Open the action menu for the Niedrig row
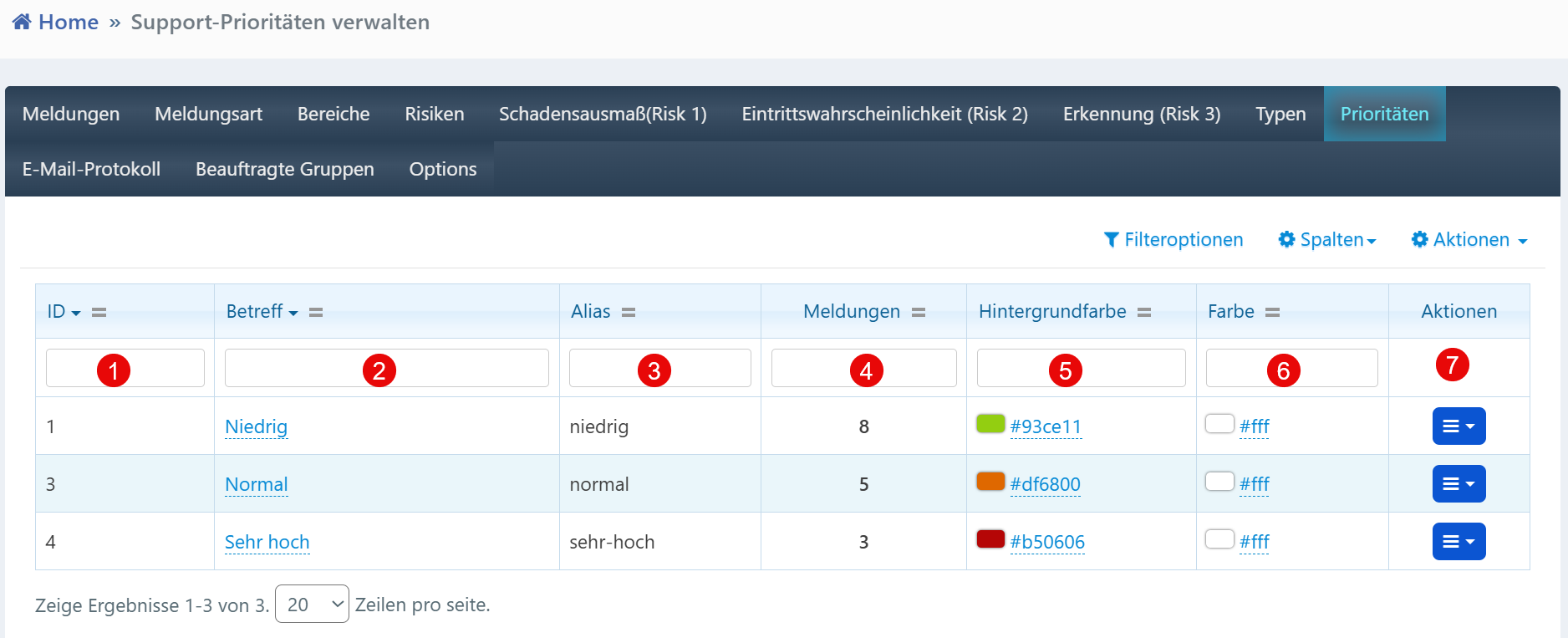This screenshot has height=638, width=1568. click(1459, 426)
